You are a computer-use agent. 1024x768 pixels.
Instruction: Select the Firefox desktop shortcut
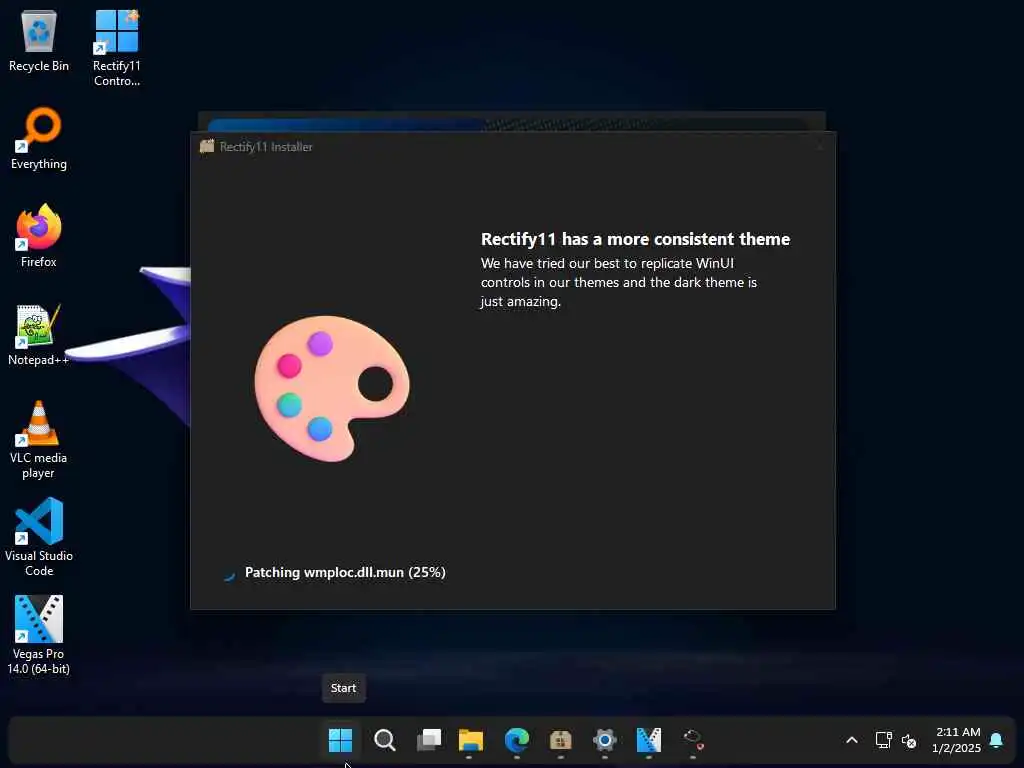(39, 236)
